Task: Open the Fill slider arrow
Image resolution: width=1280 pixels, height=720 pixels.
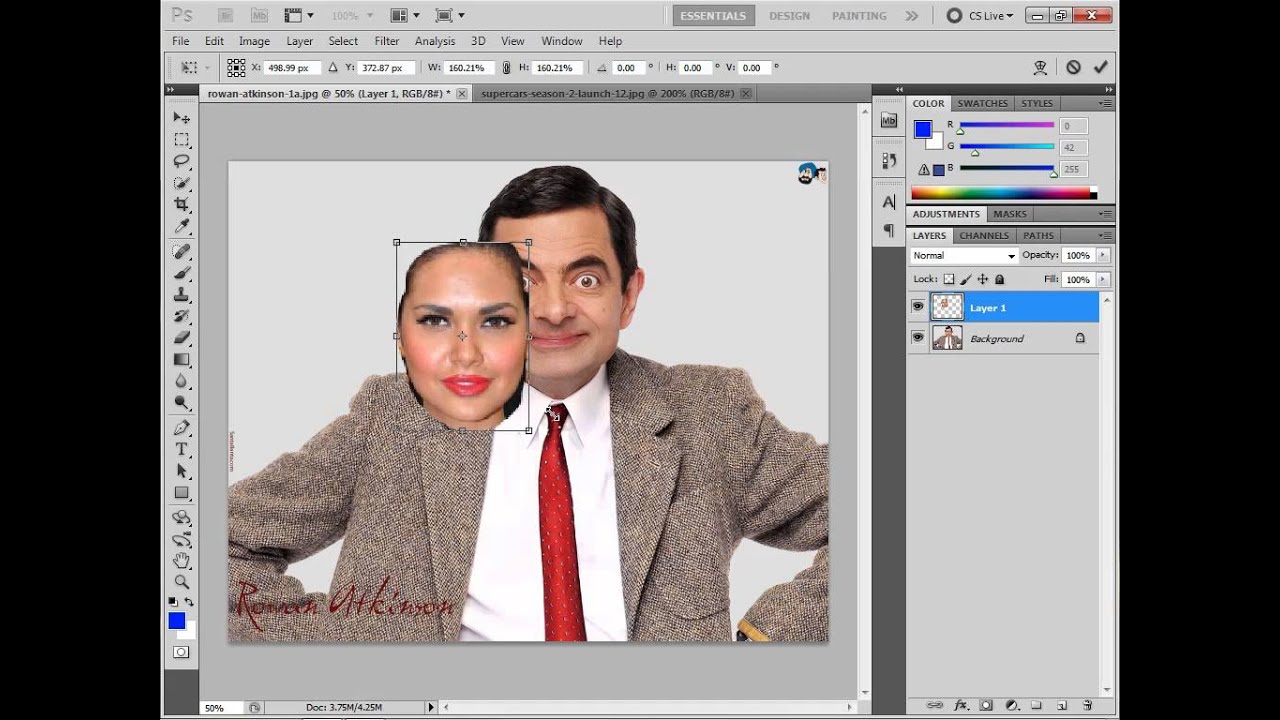Action: [x=1103, y=280]
